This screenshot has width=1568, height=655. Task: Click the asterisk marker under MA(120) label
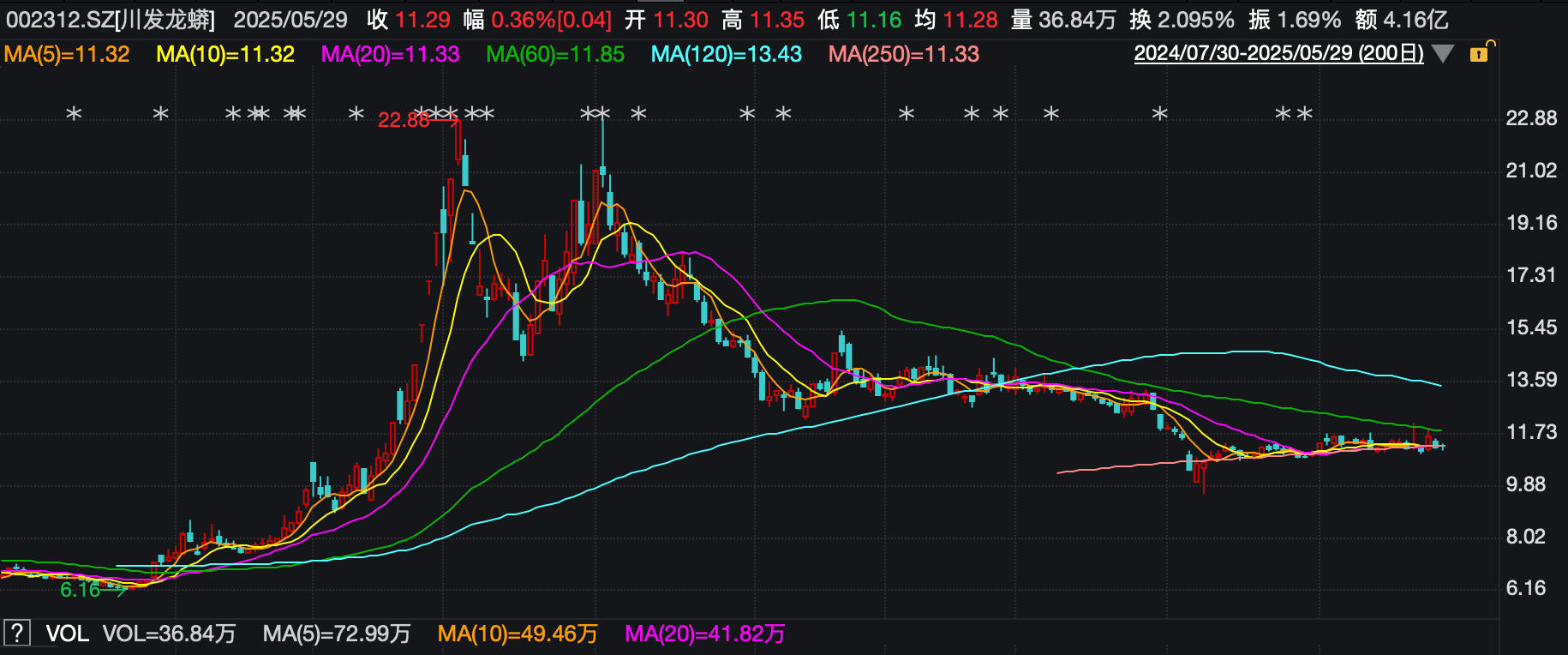[747, 113]
